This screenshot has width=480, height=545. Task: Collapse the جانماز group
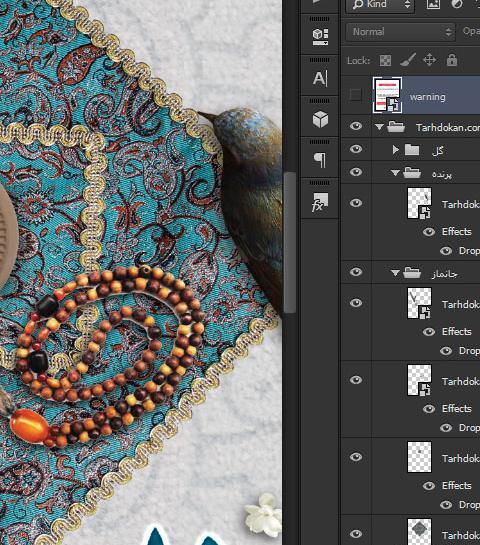(x=395, y=273)
